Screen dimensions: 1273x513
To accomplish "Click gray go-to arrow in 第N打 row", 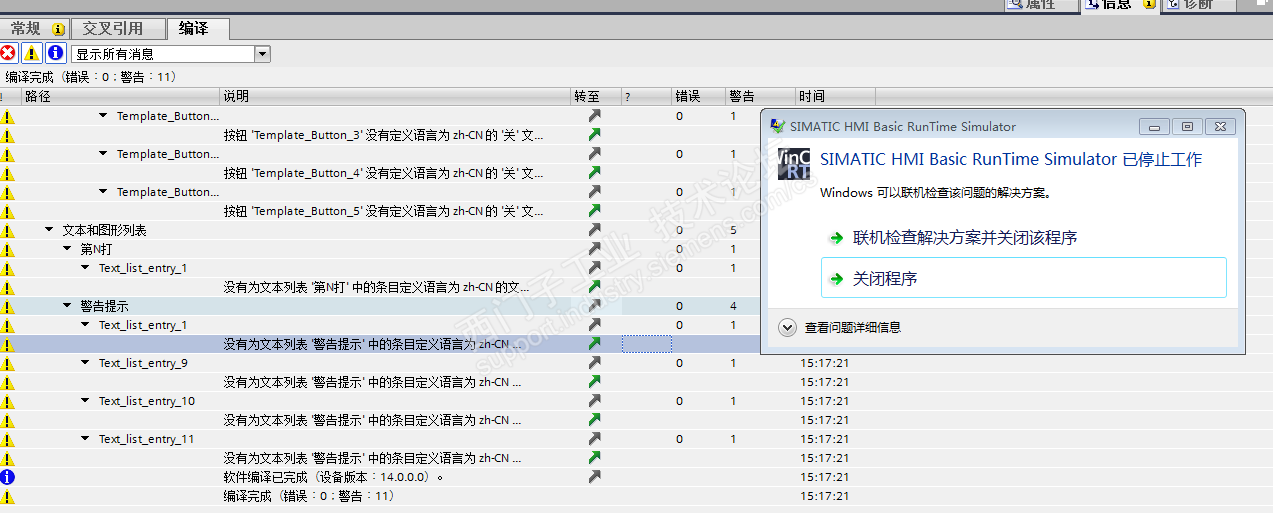I will tap(595, 249).
